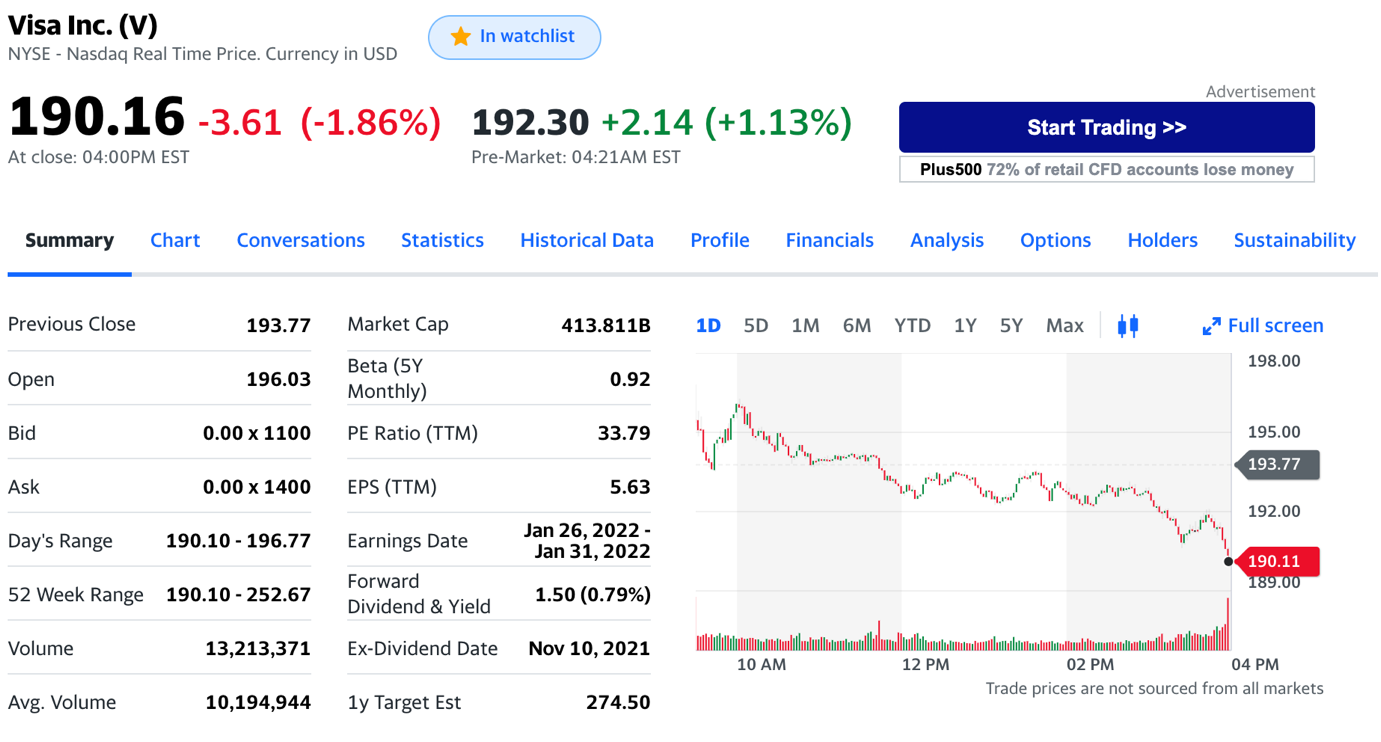1381x742 pixels.
Task: Open the Financials tab
Action: 829,240
